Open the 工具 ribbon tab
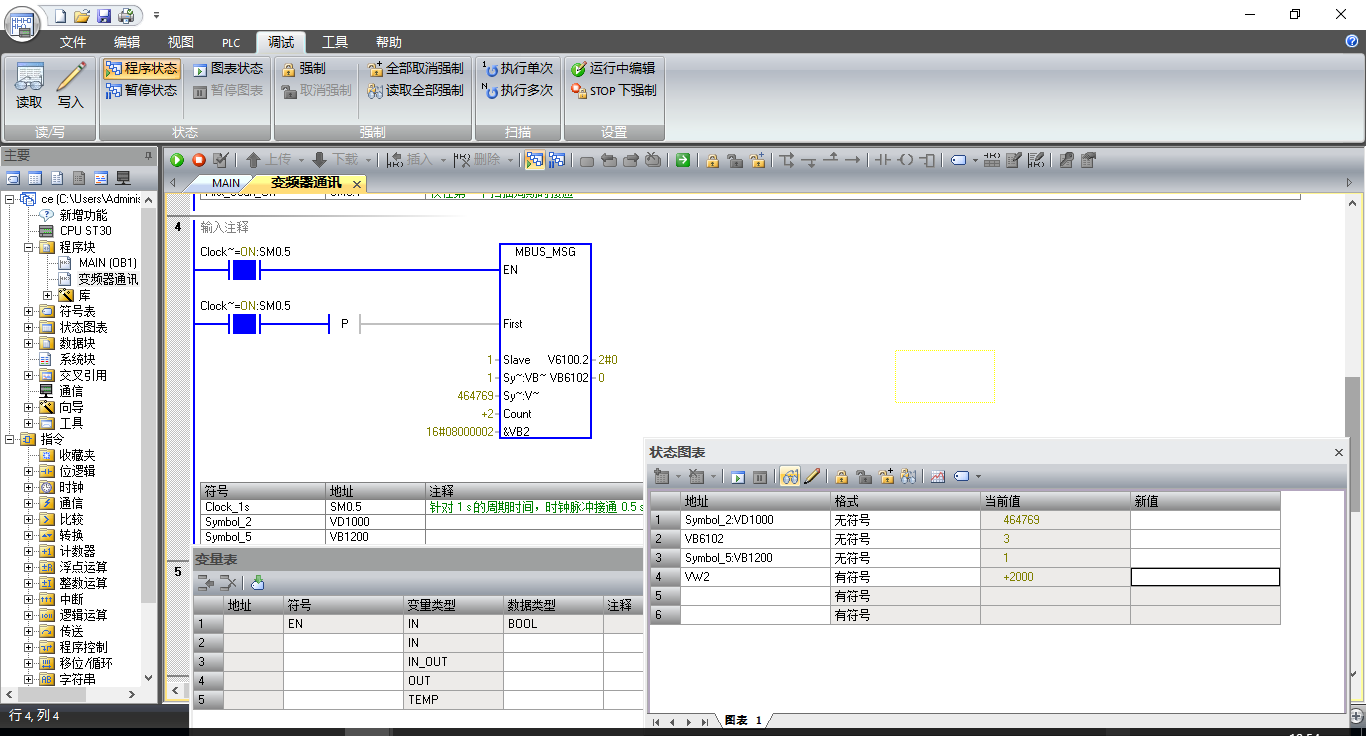This screenshot has height=736, width=1366. (335, 42)
